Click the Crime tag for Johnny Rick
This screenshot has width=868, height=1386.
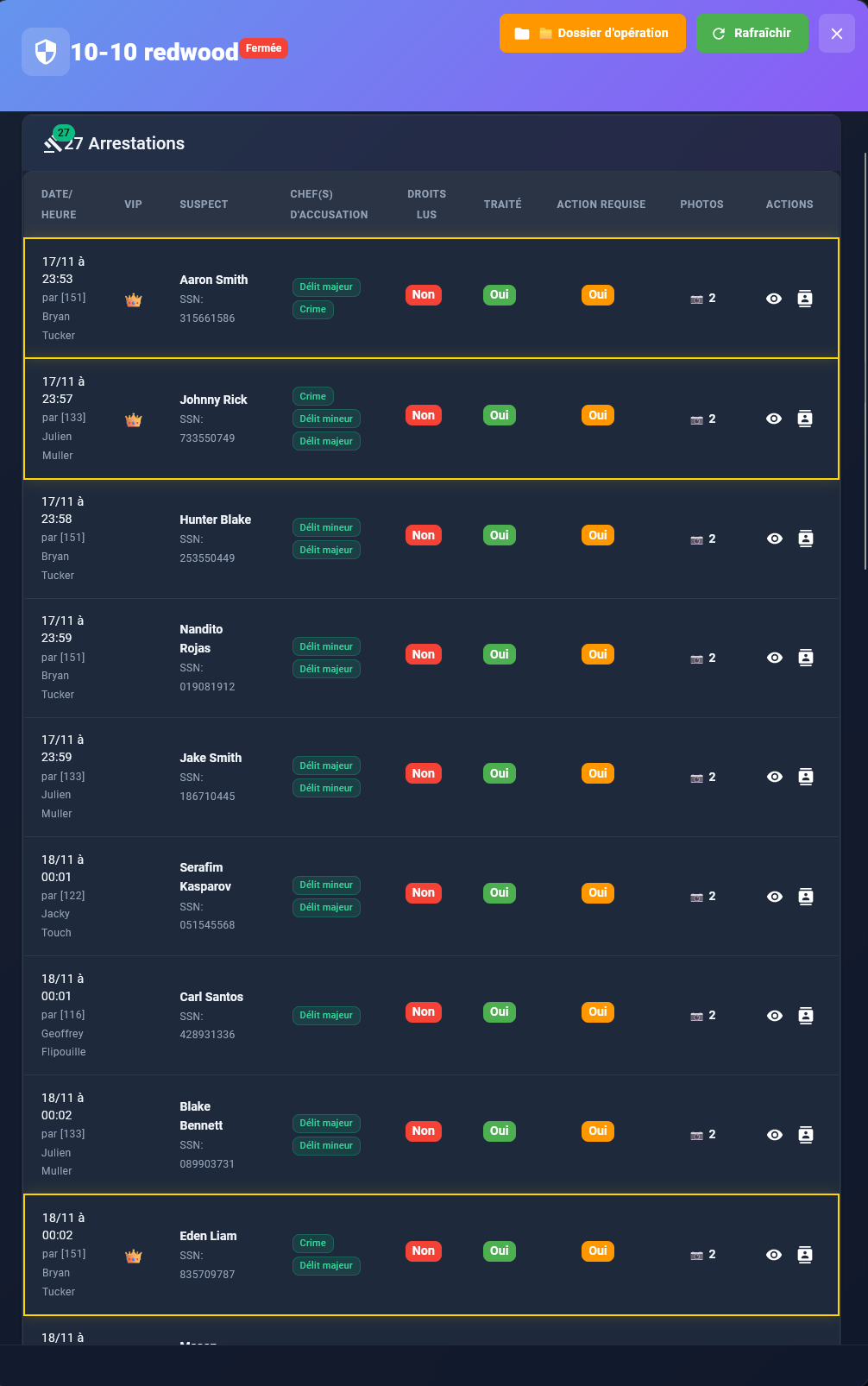pos(312,396)
